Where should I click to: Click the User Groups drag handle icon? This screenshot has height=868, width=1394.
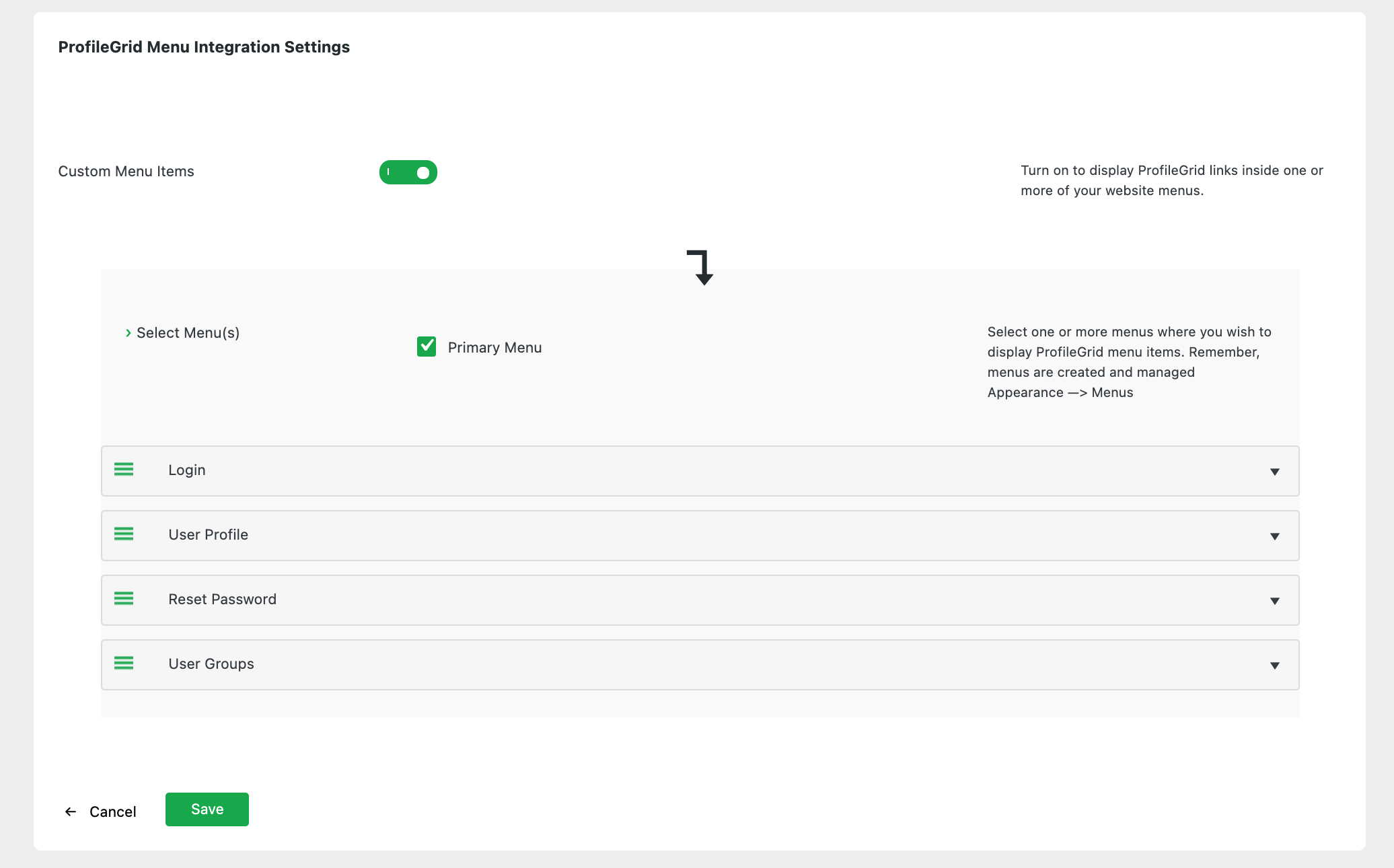(124, 663)
